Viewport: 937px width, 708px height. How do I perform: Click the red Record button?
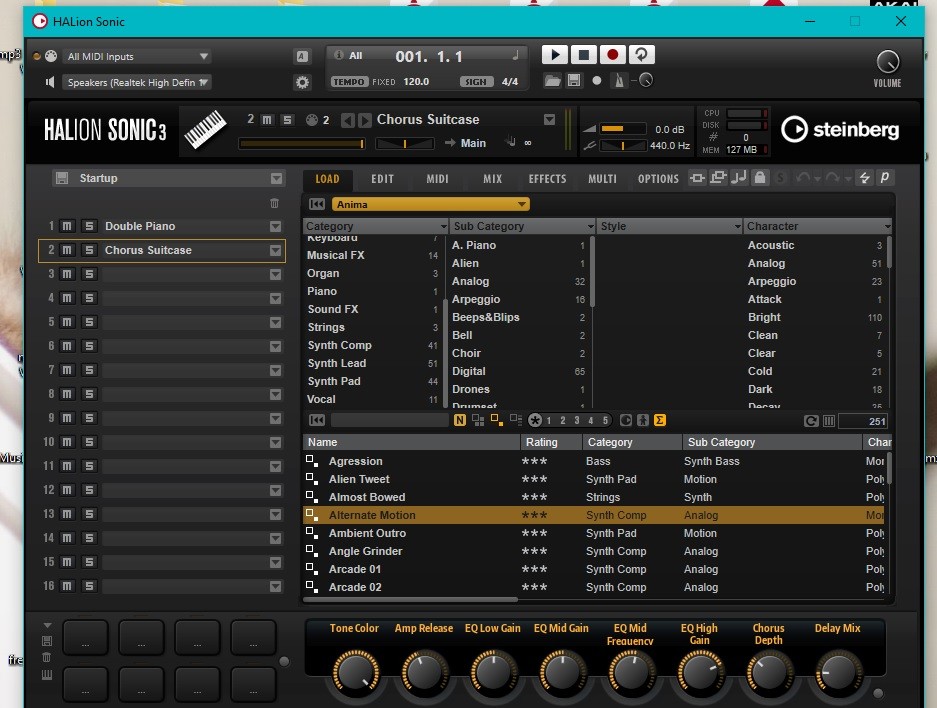tap(612, 55)
